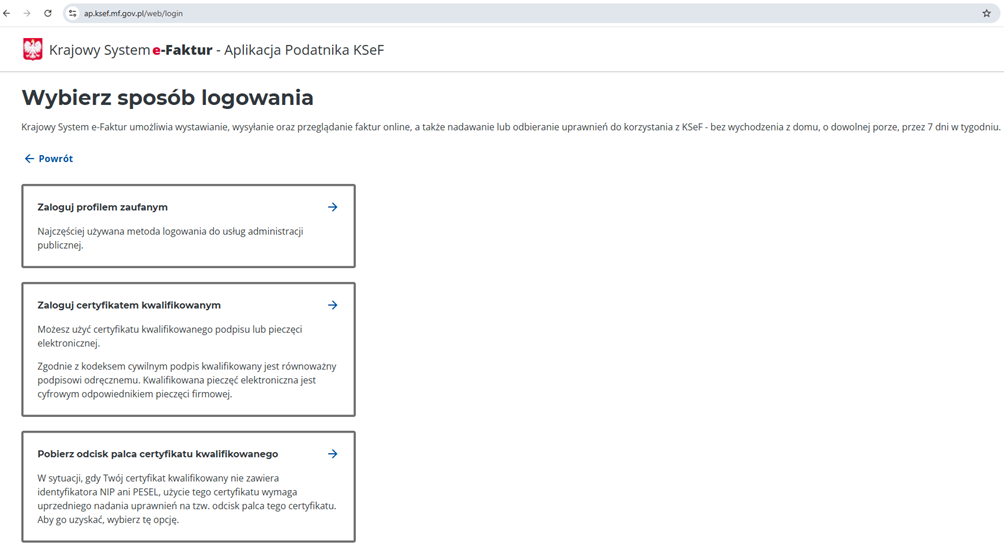Click the arrow in the certyfikat kwalifikowany card

[x=332, y=305]
